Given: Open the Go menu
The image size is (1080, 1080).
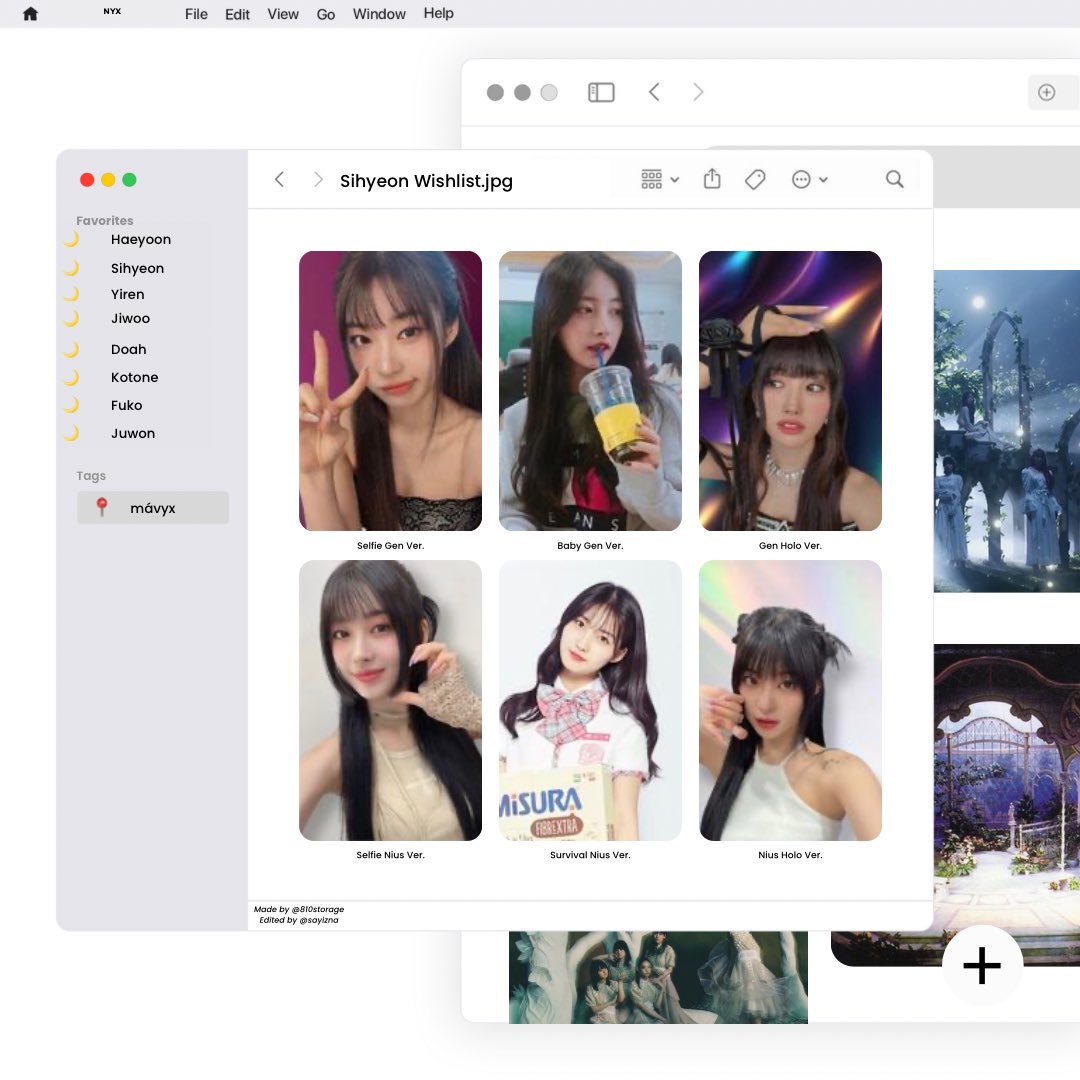Looking at the screenshot, I should pos(326,14).
